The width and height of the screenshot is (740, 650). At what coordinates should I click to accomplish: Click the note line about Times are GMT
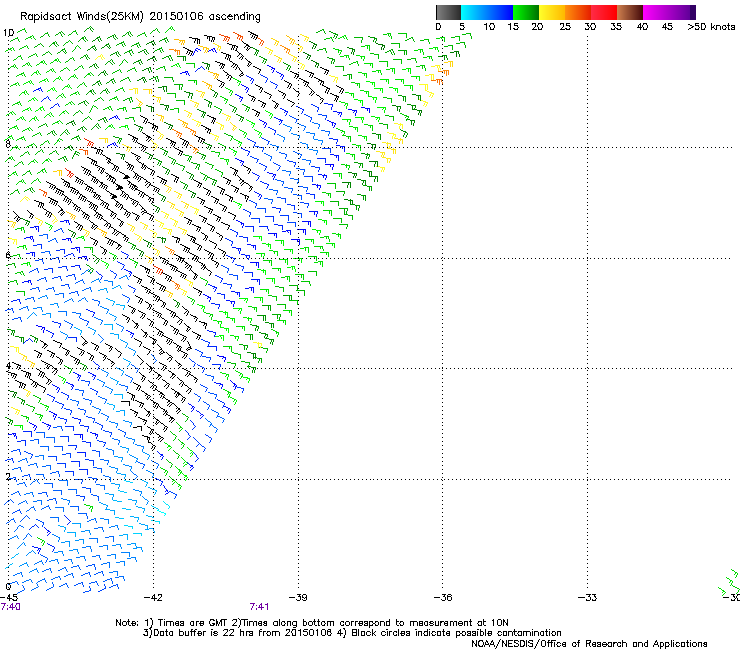point(312,623)
